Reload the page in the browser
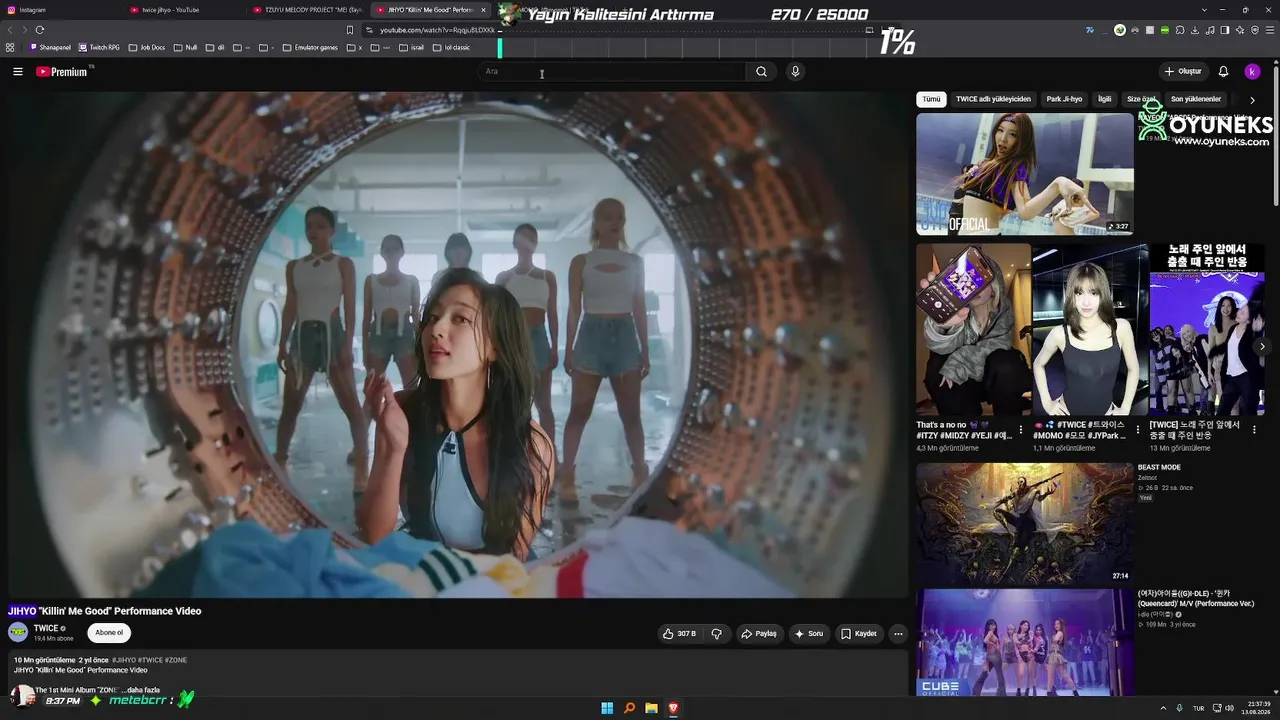This screenshot has width=1280, height=720. click(x=40, y=30)
